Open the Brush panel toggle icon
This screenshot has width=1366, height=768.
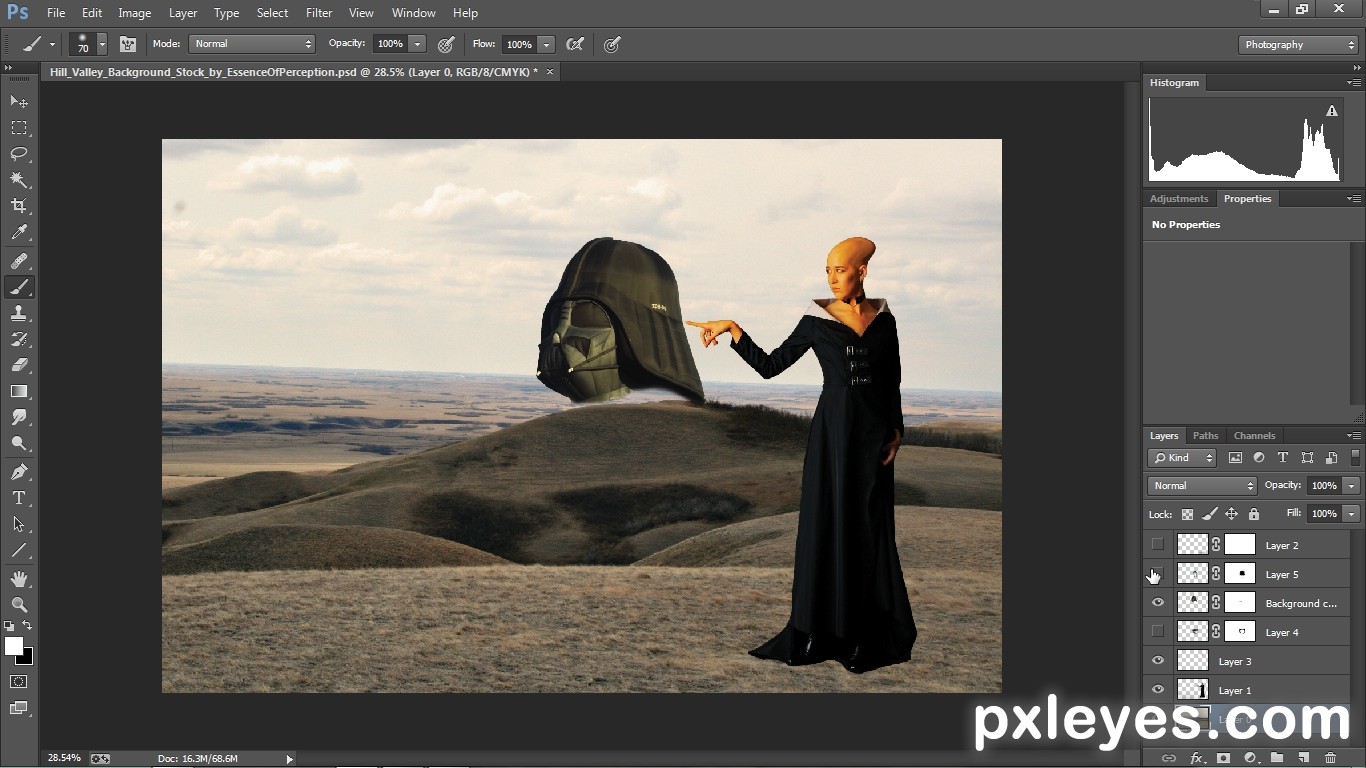(128, 44)
